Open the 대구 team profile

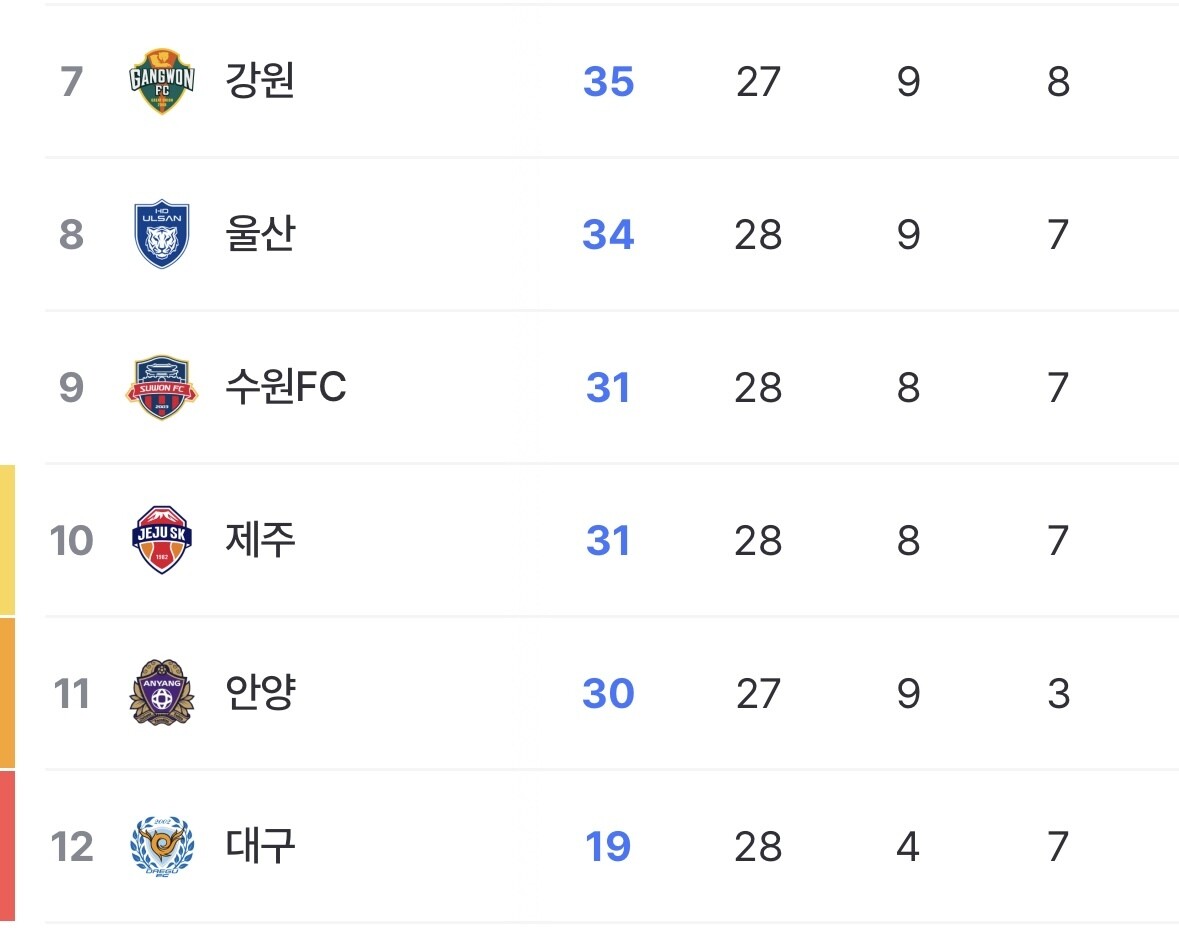pyautogui.click(x=260, y=846)
